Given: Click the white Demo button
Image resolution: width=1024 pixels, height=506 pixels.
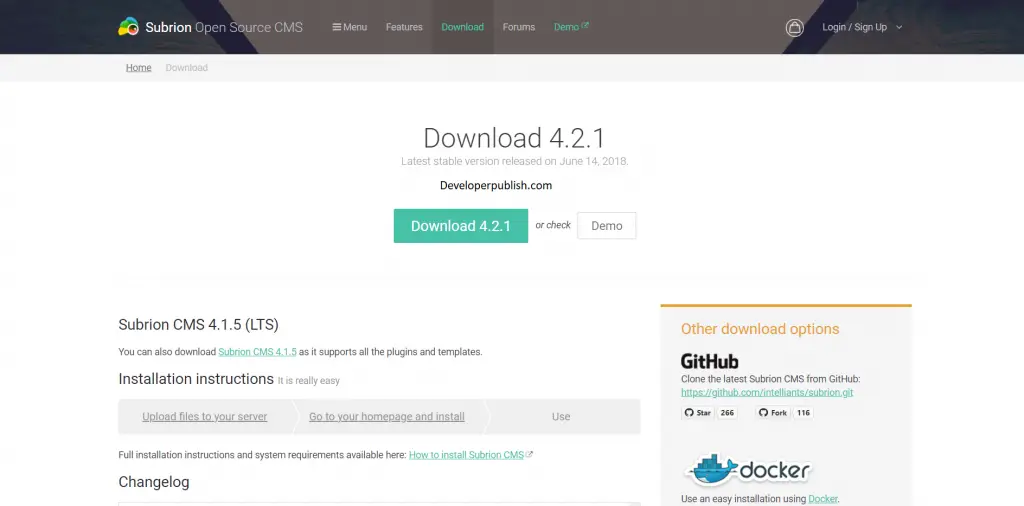Looking at the screenshot, I should click(607, 226).
